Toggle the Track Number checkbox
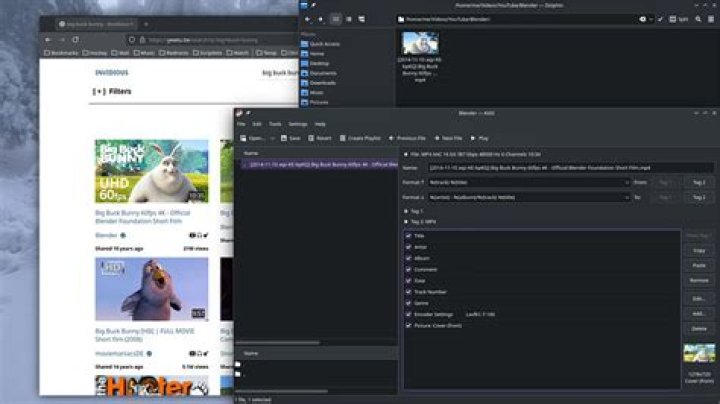 point(409,292)
